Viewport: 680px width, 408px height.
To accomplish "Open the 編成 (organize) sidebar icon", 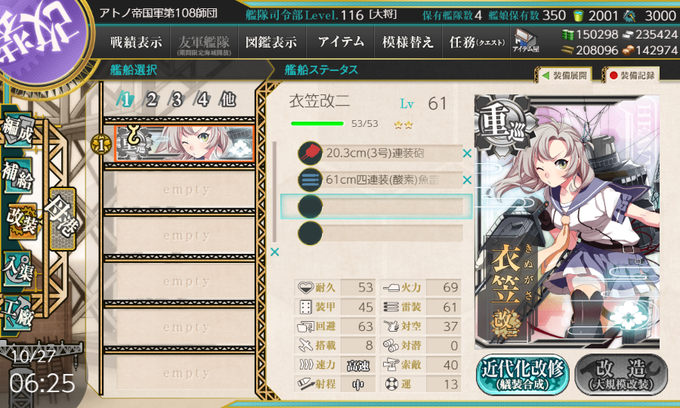I will point(18,131).
